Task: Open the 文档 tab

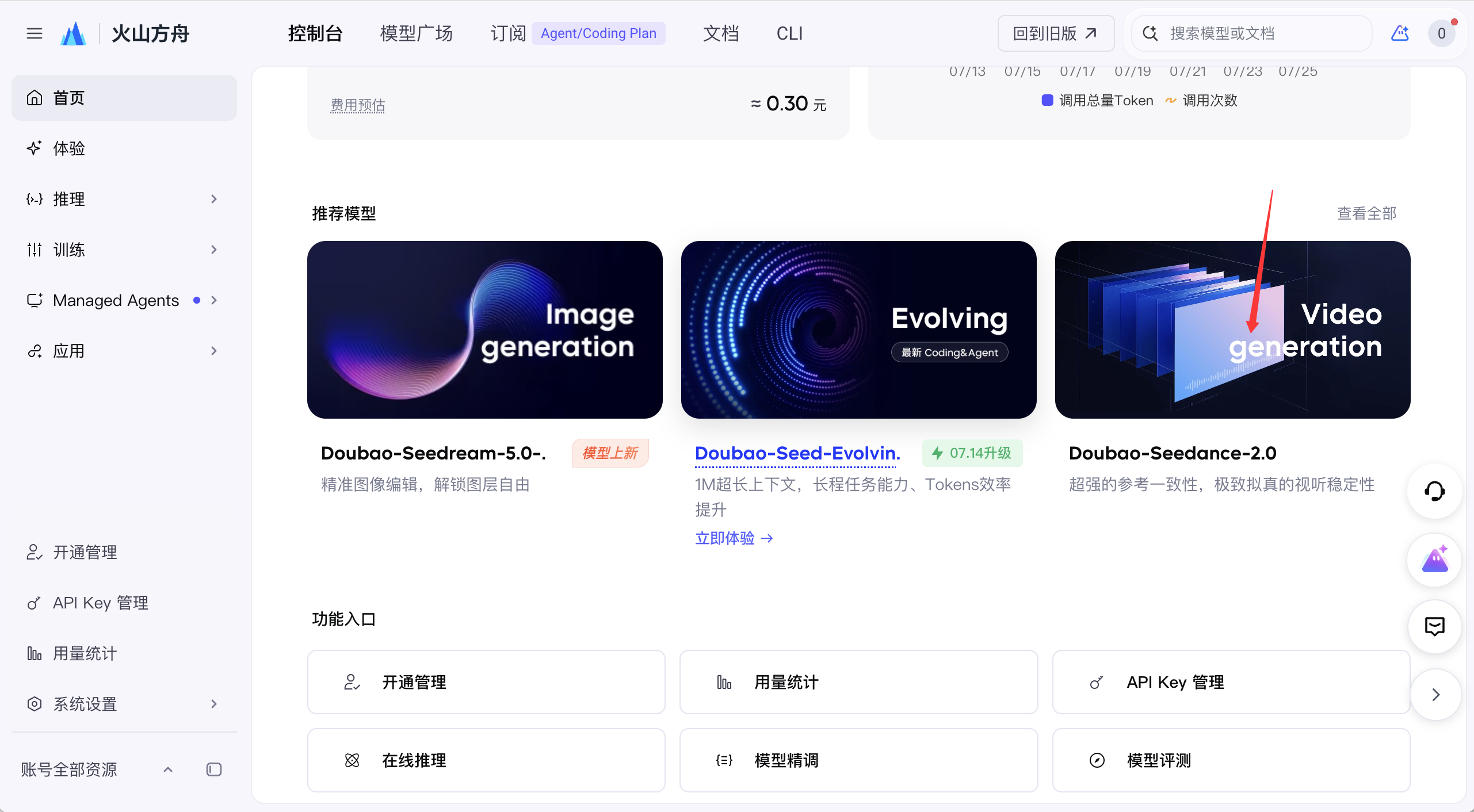Action: 720,33
